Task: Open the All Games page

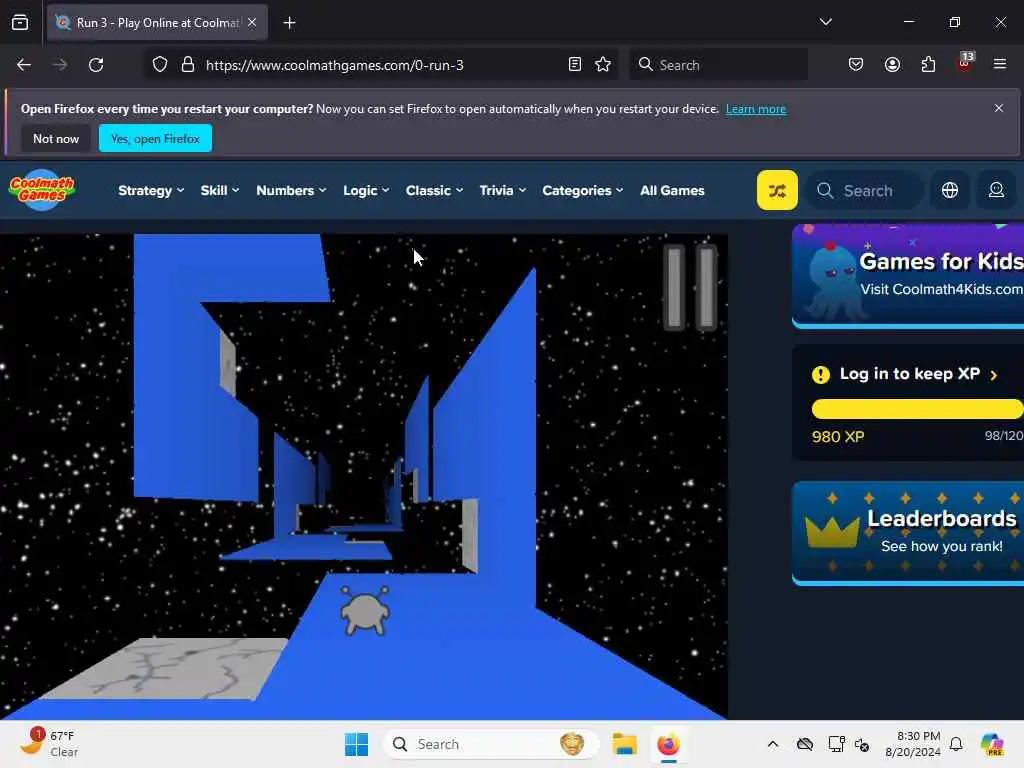Action: tap(672, 190)
